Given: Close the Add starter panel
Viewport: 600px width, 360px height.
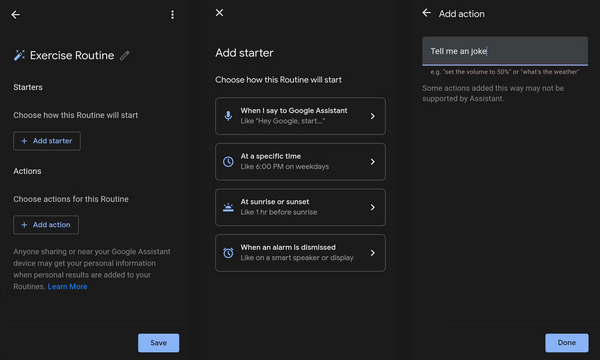Looking at the screenshot, I should click(x=219, y=13).
